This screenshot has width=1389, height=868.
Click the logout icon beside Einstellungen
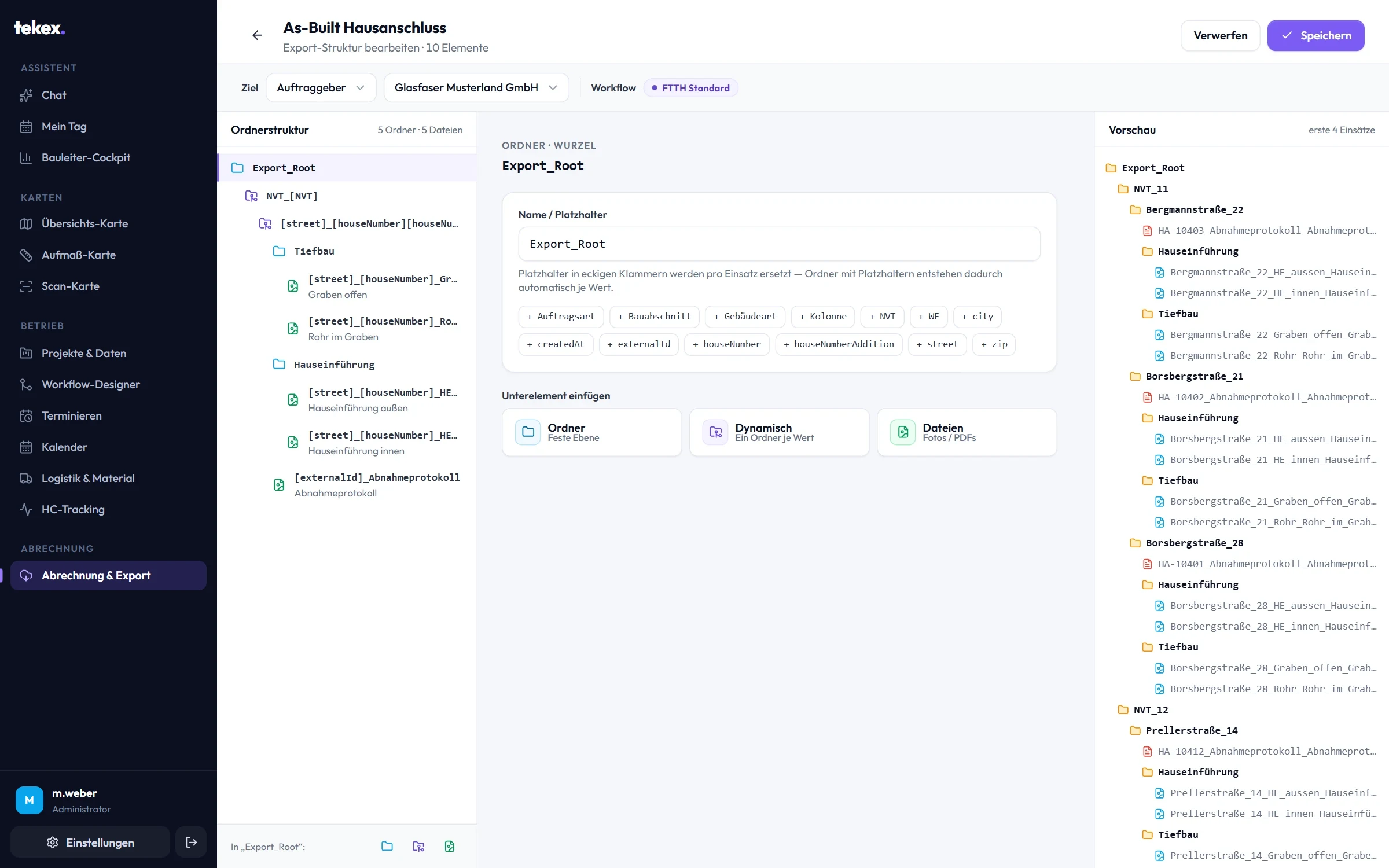(191, 842)
